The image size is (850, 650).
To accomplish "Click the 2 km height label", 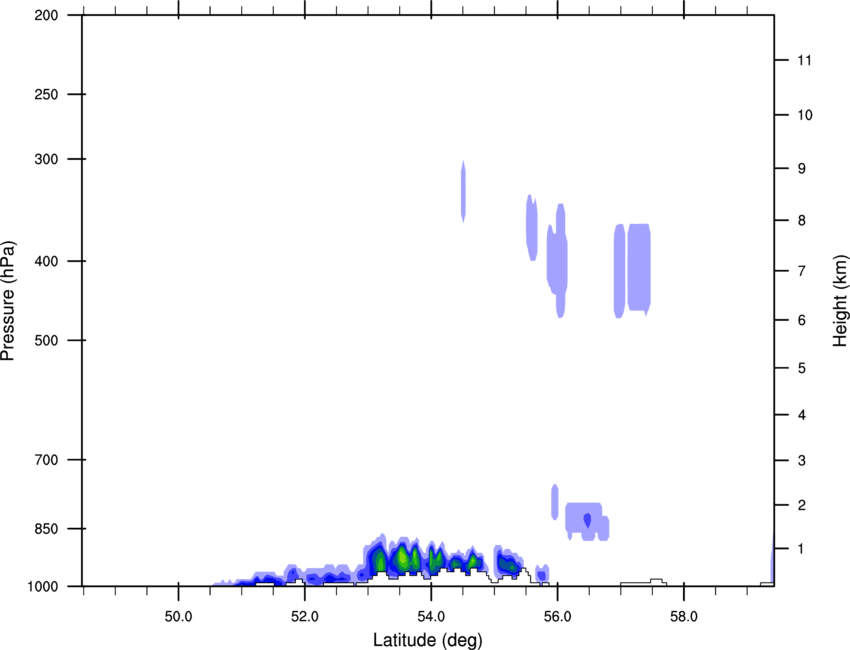I will click(x=802, y=505).
